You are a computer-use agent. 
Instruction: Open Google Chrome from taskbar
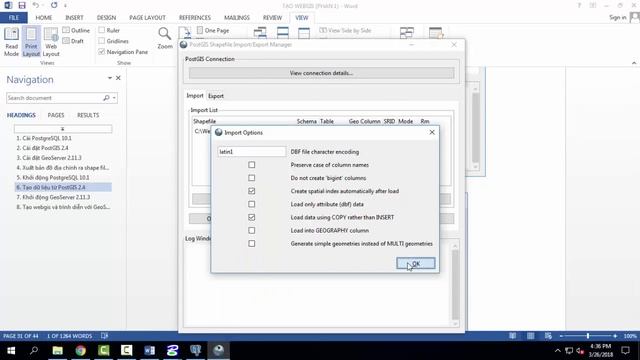click(x=80, y=351)
